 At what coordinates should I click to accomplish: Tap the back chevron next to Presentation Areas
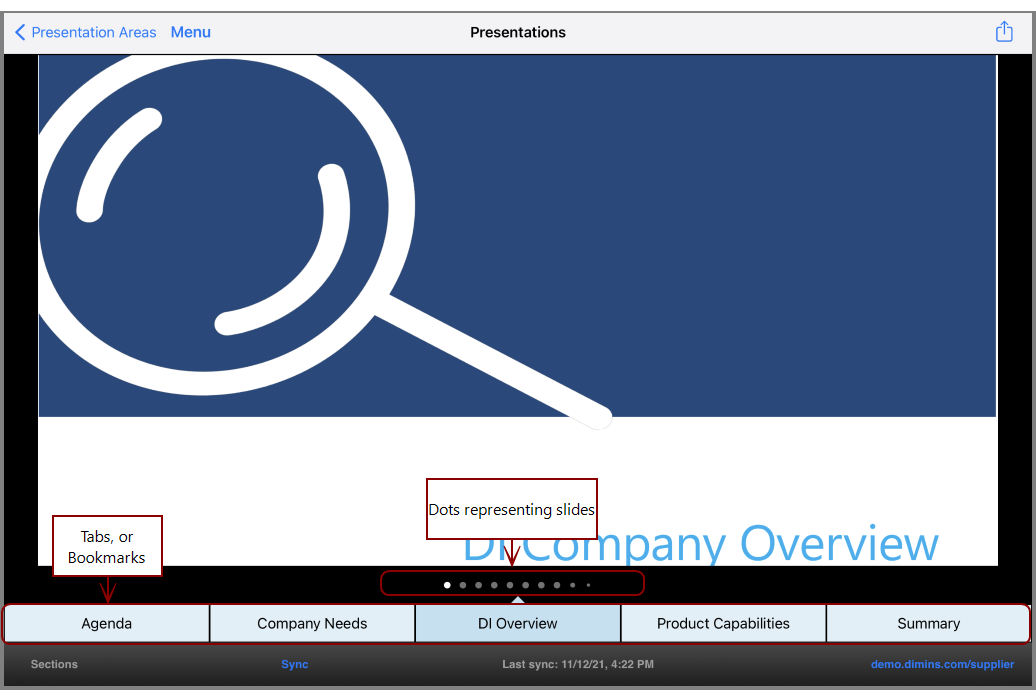pos(19,32)
